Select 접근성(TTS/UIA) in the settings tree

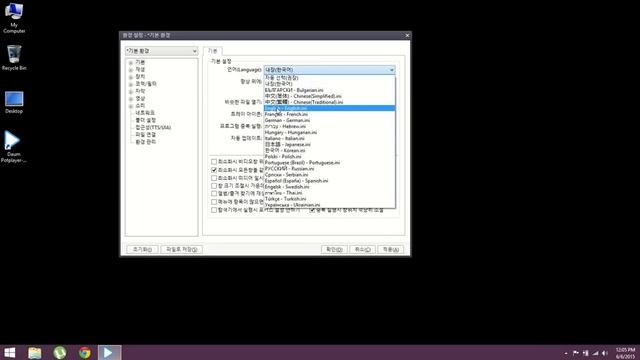[153, 127]
